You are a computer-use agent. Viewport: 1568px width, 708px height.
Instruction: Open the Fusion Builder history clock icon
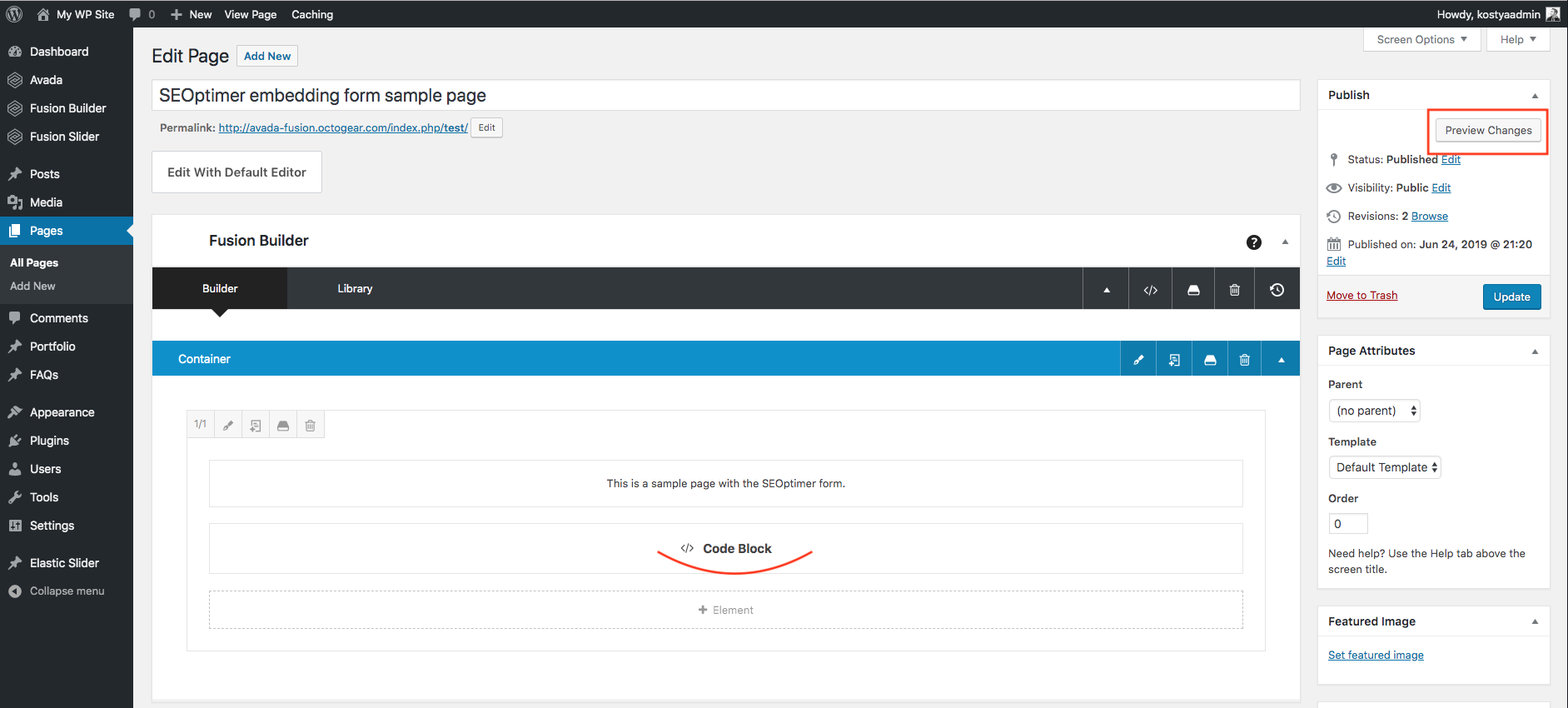tap(1277, 289)
